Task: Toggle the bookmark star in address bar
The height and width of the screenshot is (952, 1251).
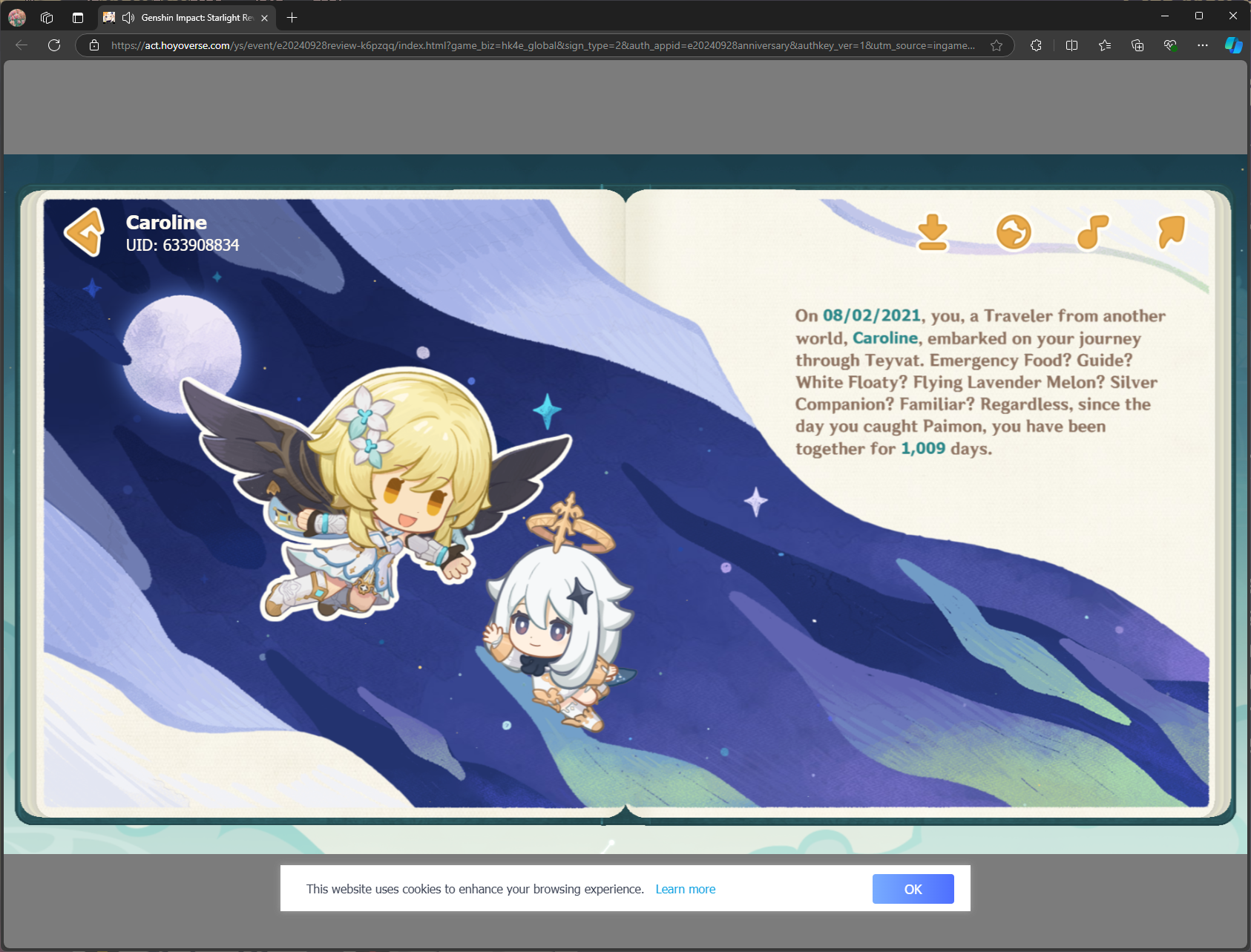Action: (x=996, y=45)
